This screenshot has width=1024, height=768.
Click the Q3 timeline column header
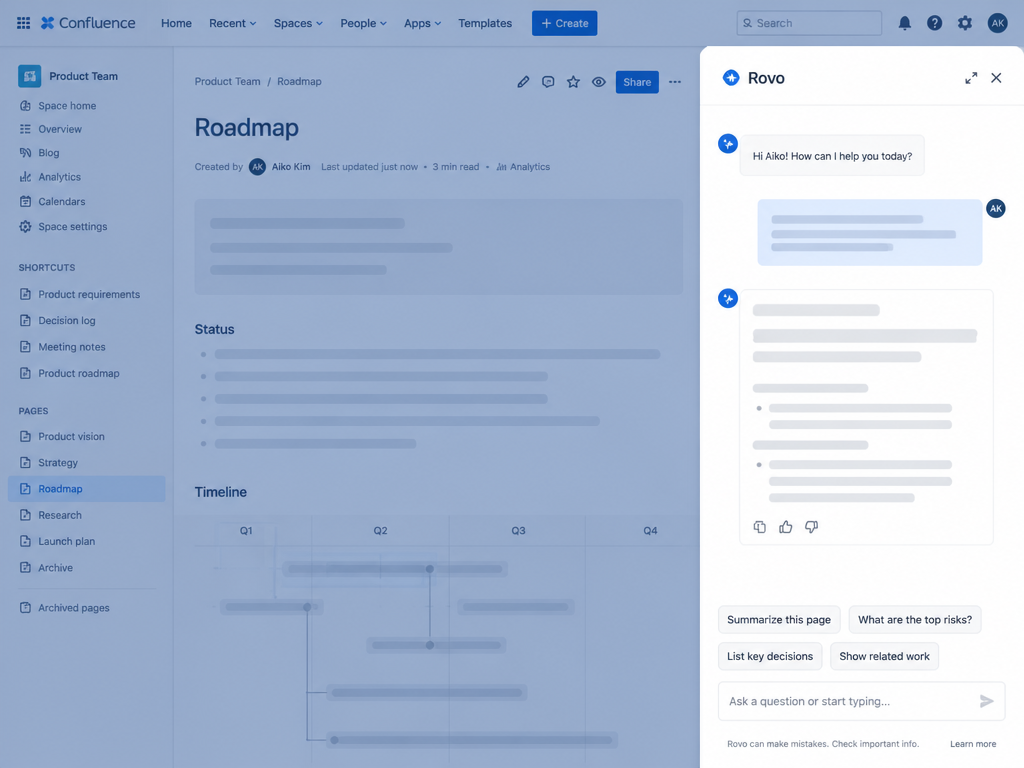[x=518, y=531]
